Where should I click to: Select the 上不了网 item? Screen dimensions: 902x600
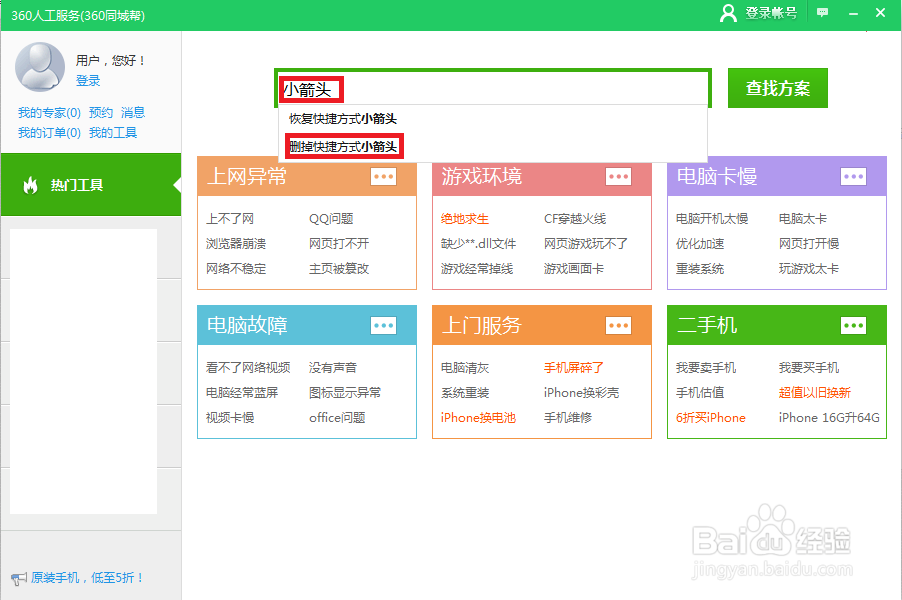coord(230,219)
